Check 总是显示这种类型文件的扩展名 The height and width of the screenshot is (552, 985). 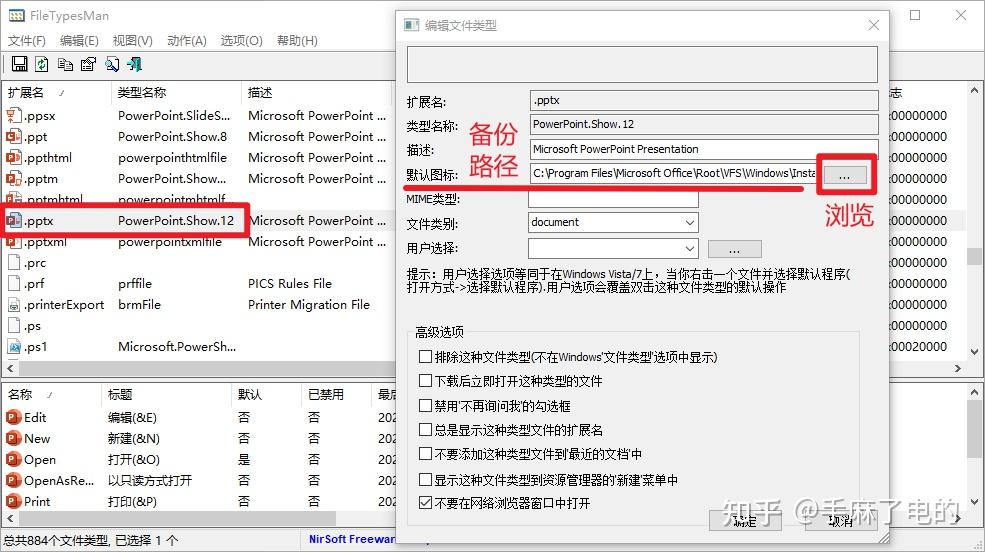[425, 430]
